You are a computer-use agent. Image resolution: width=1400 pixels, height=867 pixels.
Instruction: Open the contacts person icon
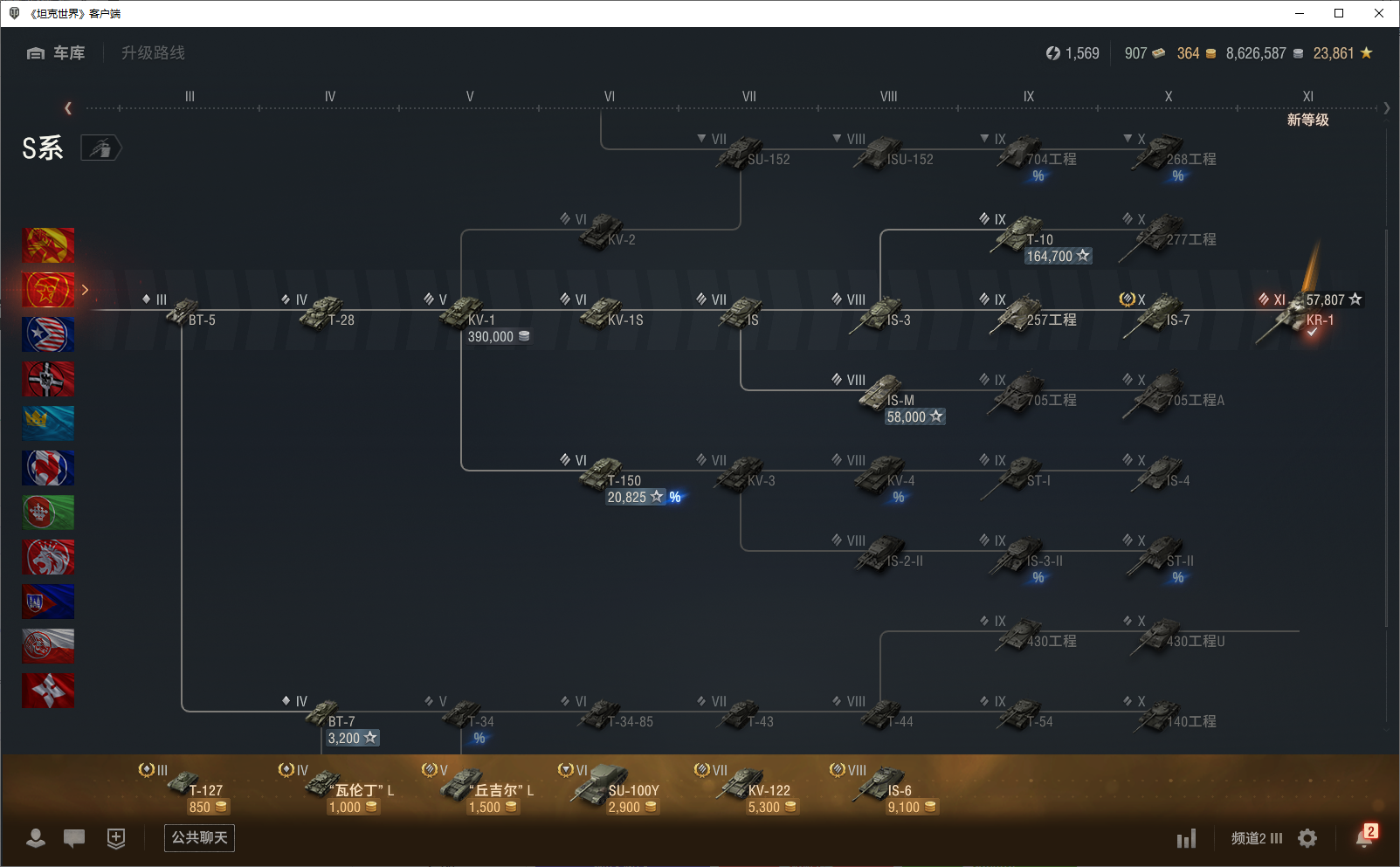click(x=36, y=838)
